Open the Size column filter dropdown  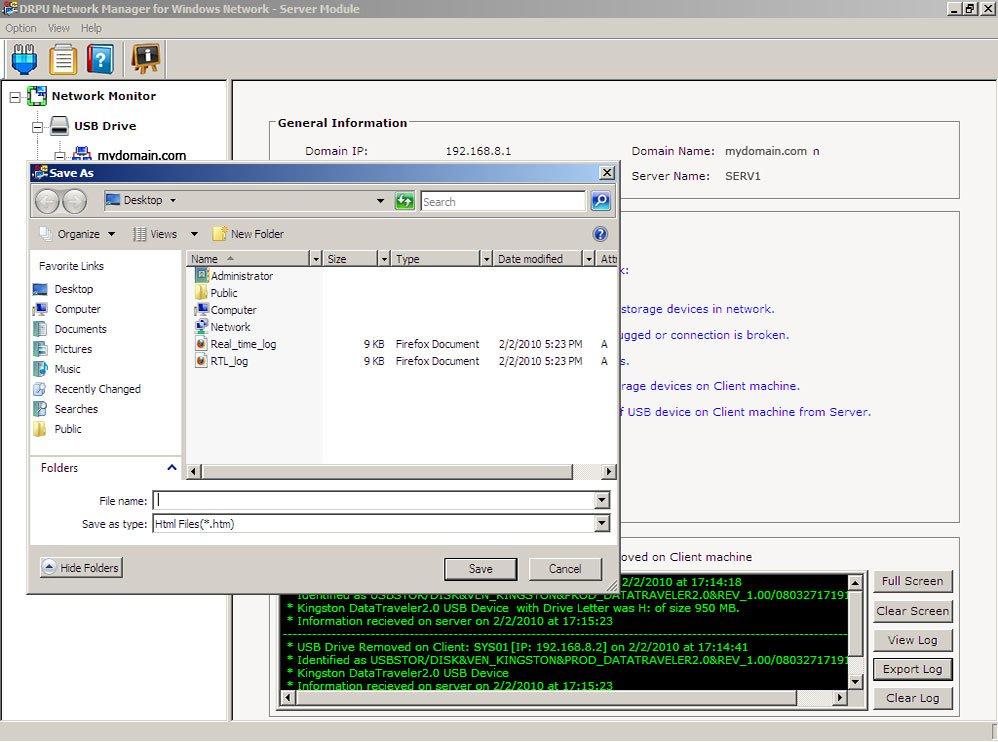click(x=384, y=258)
